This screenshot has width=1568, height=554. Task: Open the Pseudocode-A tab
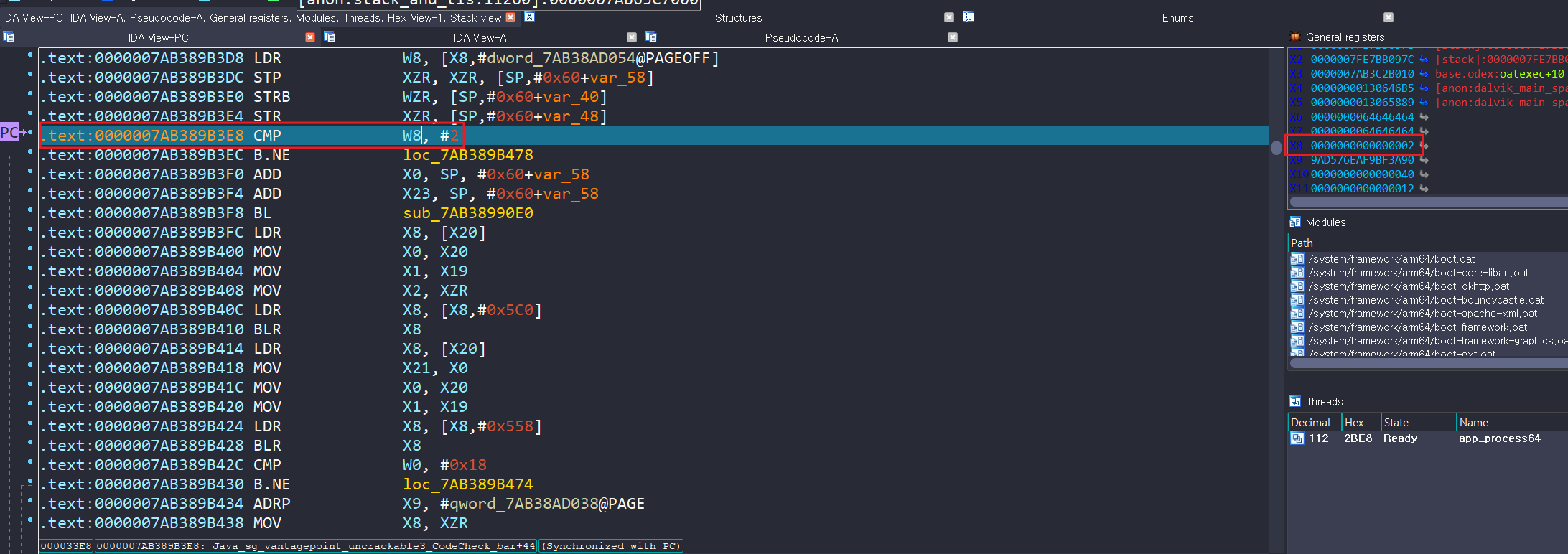pyautogui.click(x=801, y=37)
